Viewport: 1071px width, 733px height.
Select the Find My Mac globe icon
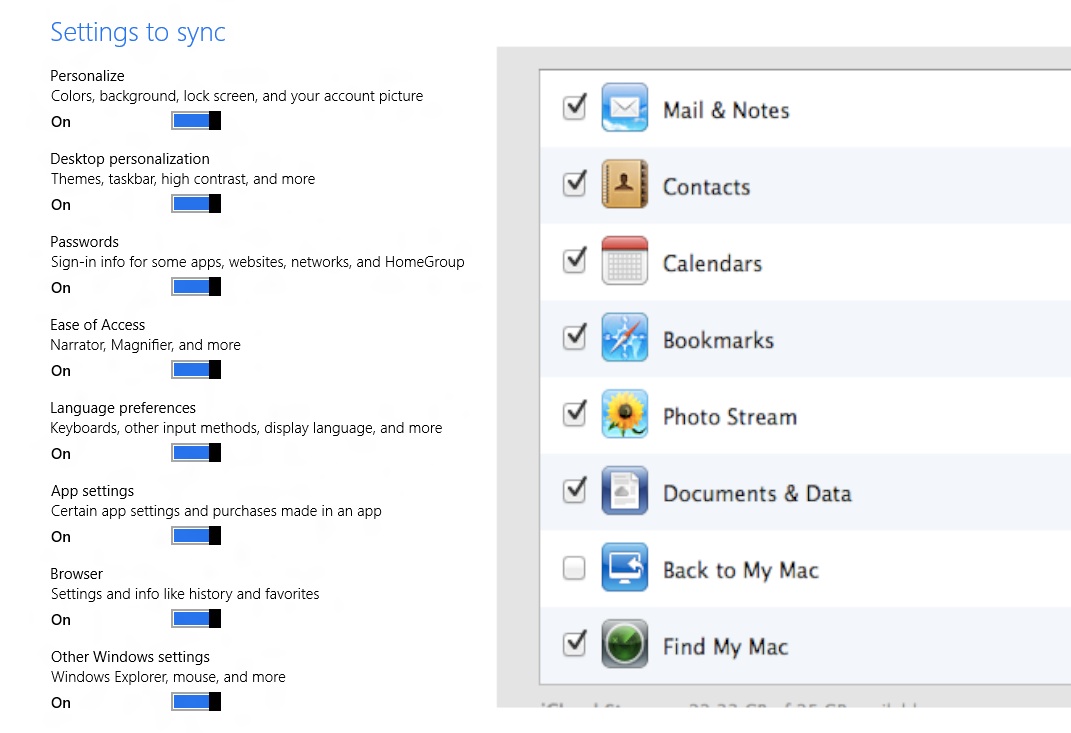point(624,646)
